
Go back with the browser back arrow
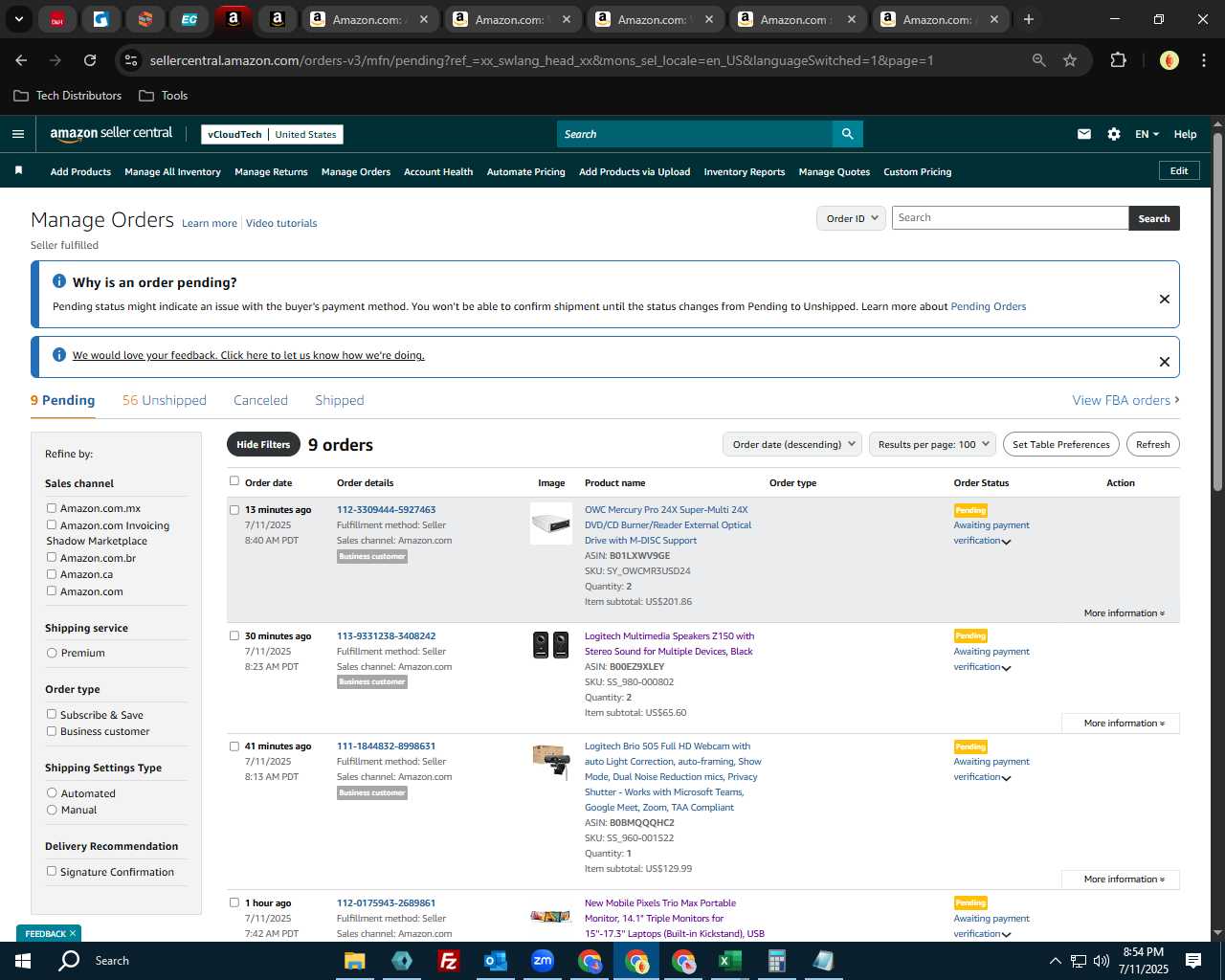(x=21, y=60)
